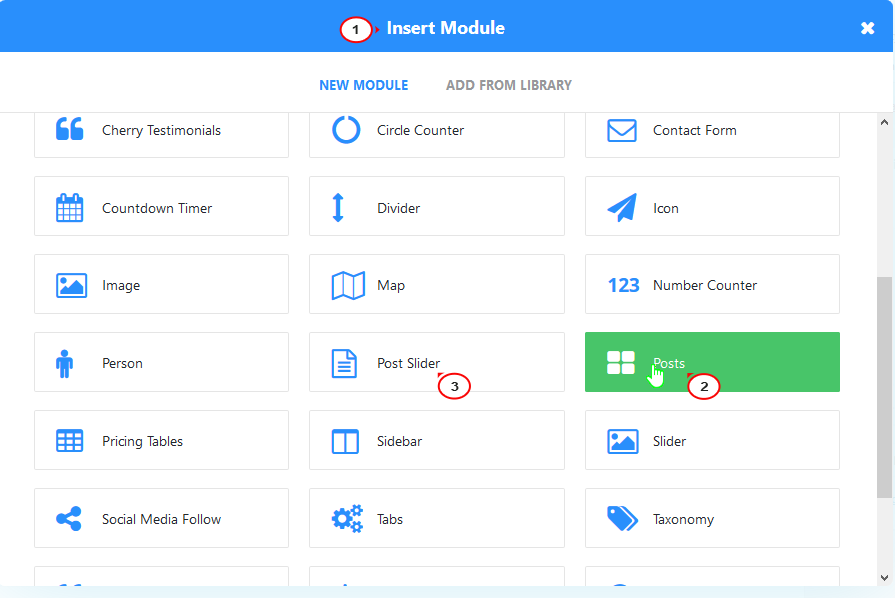Click the scrollbar down arrow
The image size is (895, 598).
tap(884, 577)
